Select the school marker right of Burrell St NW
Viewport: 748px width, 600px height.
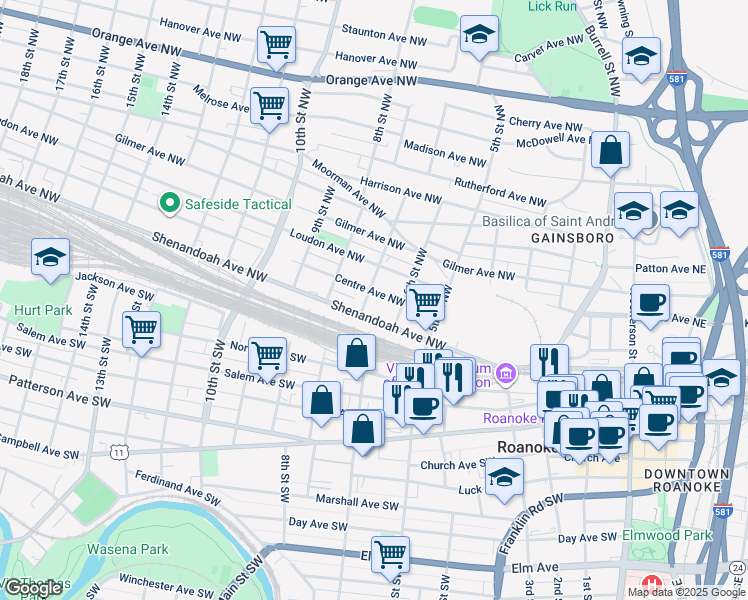coord(642,59)
